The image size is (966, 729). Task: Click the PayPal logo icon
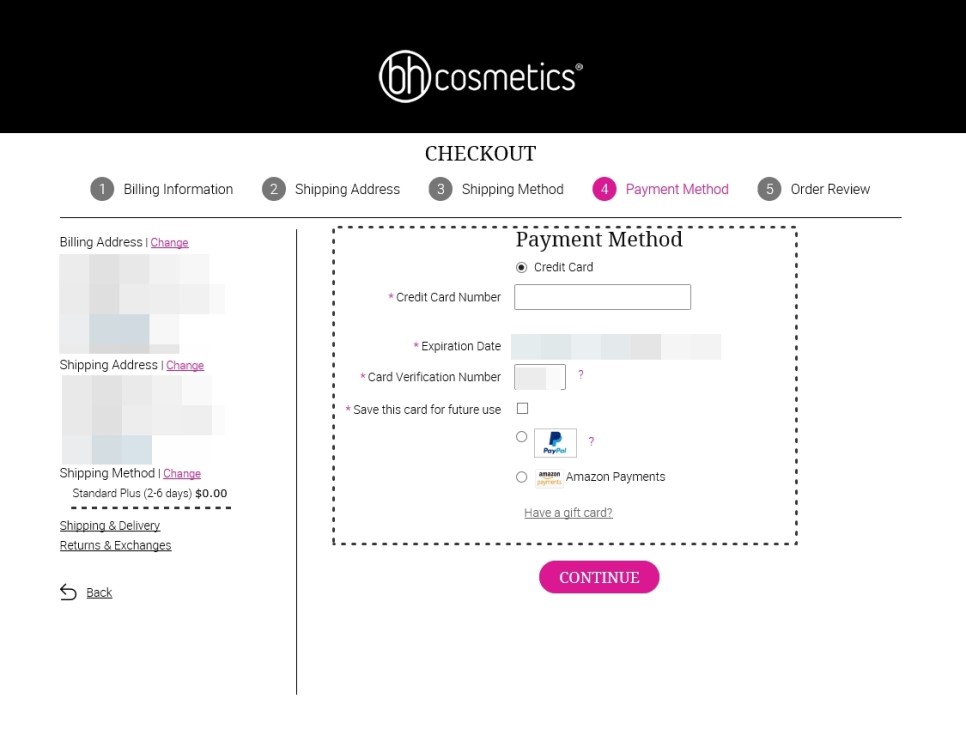555,442
